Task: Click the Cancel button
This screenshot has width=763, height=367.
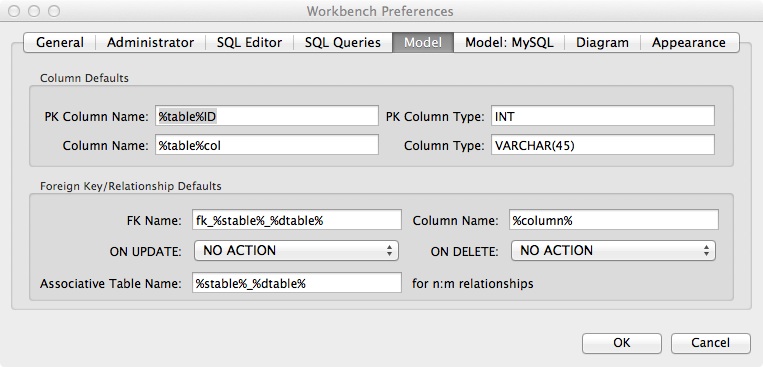Action: click(x=710, y=343)
